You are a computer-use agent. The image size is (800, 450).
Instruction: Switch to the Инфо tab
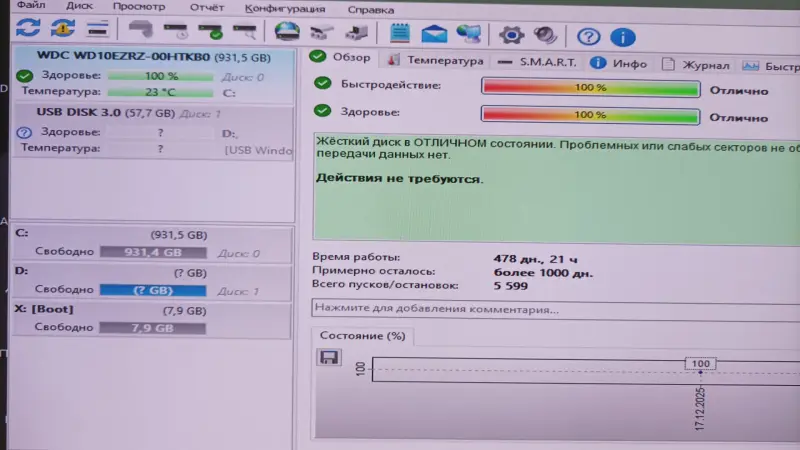pos(618,63)
